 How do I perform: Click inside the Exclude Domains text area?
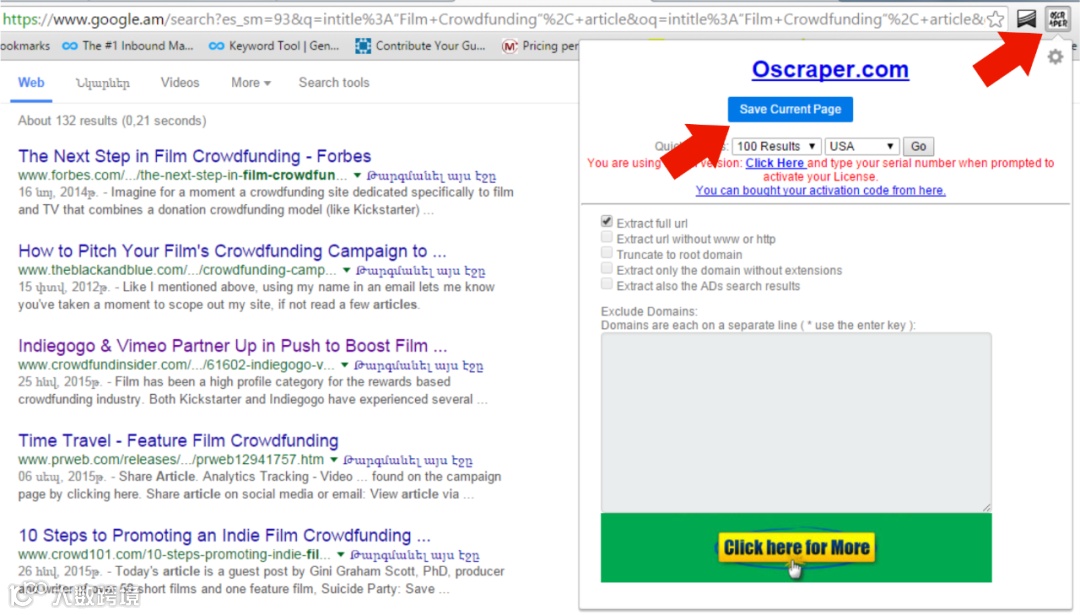pos(796,422)
